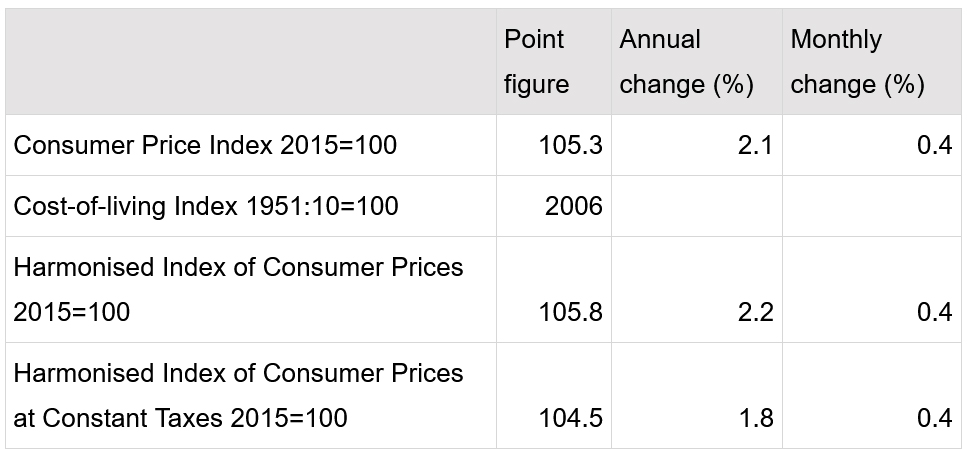
Task: Click the Harmonised Index of Consumer Prices 2015=100 label
Action: 238,290
